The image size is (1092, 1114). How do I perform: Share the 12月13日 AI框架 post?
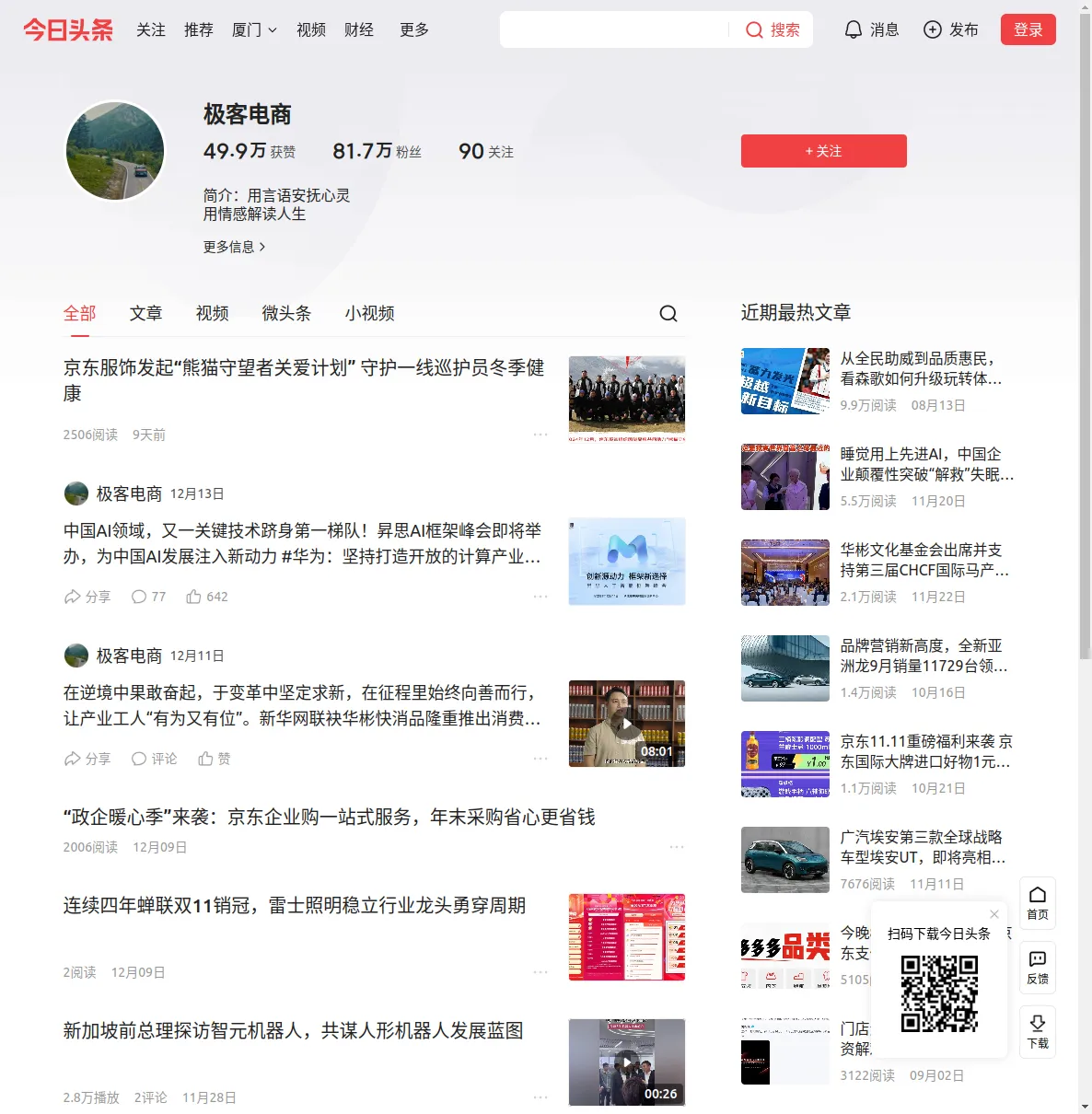[87, 597]
